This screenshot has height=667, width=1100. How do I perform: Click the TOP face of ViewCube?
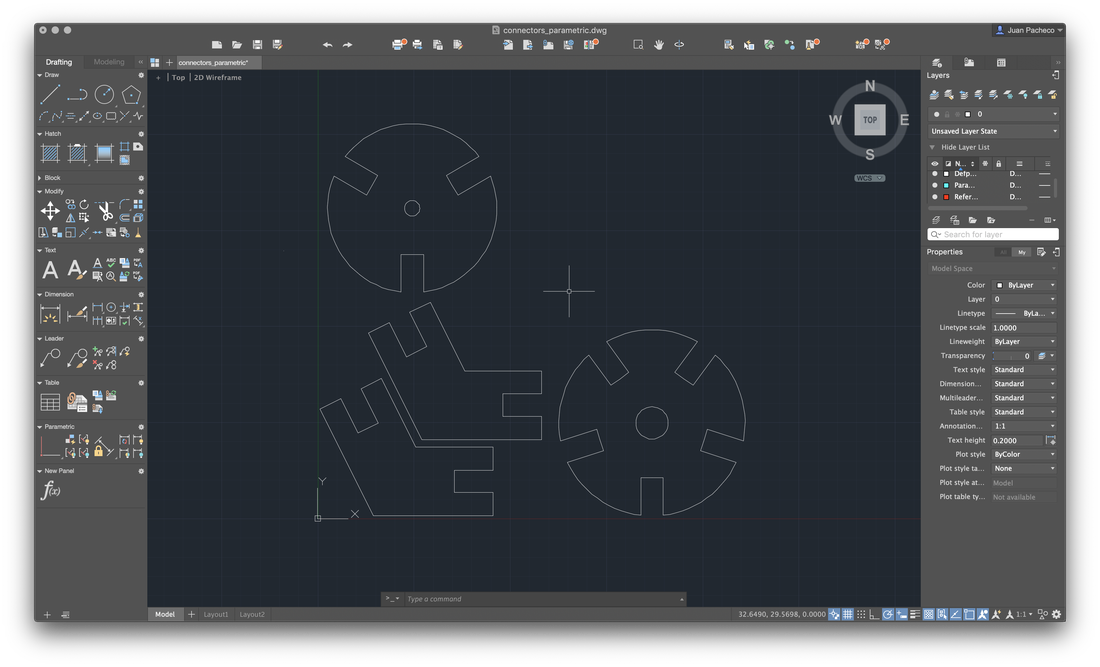(870, 120)
